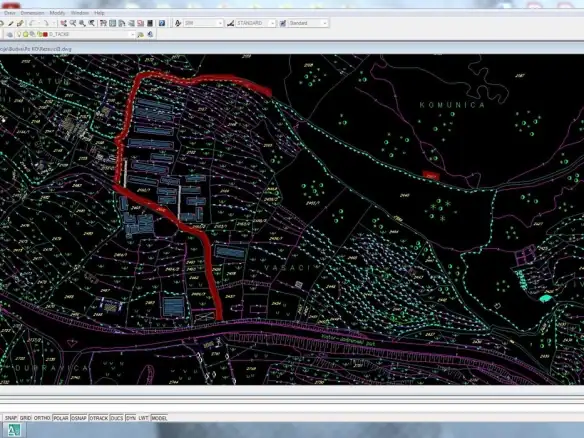
Task: Toggle OTRACK in status bar
Action: 99,418
